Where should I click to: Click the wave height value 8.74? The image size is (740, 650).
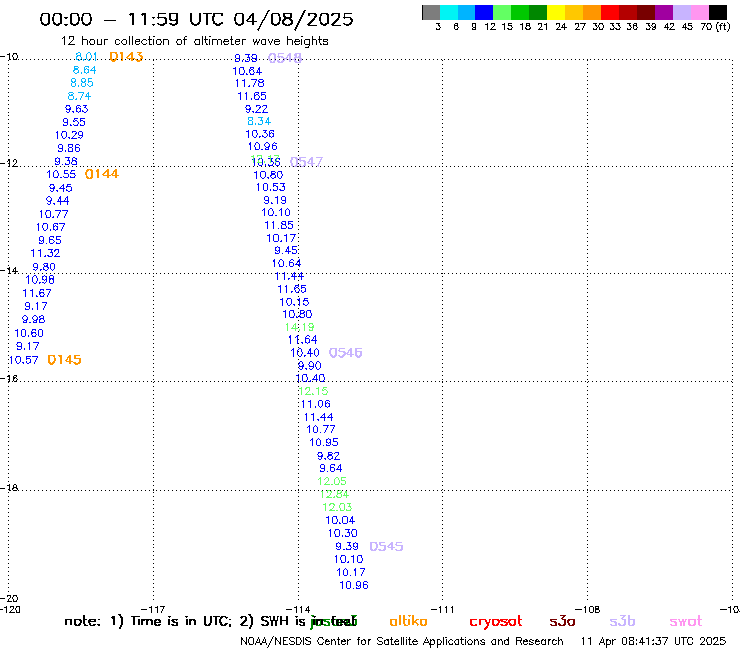coord(79,96)
